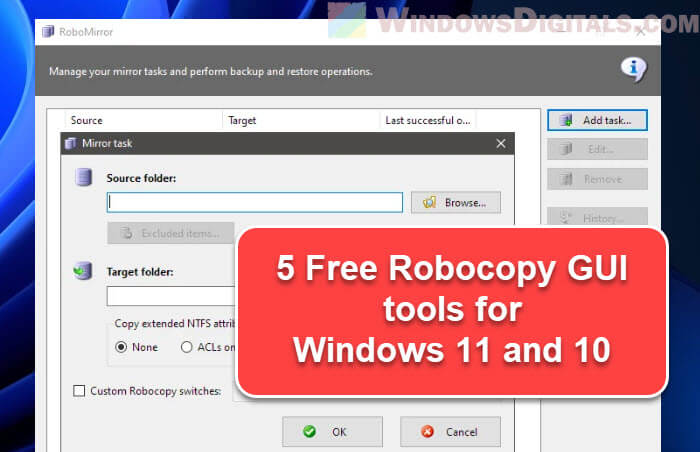The width and height of the screenshot is (700, 452).
Task: Open the Excluded items... dialog
Action: [x=171, y=233]
